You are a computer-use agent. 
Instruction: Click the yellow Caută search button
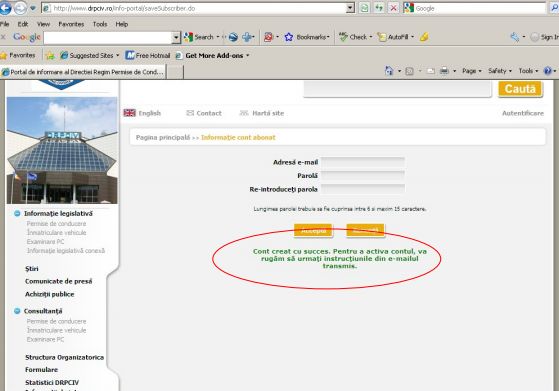click(x=520, y=89)
